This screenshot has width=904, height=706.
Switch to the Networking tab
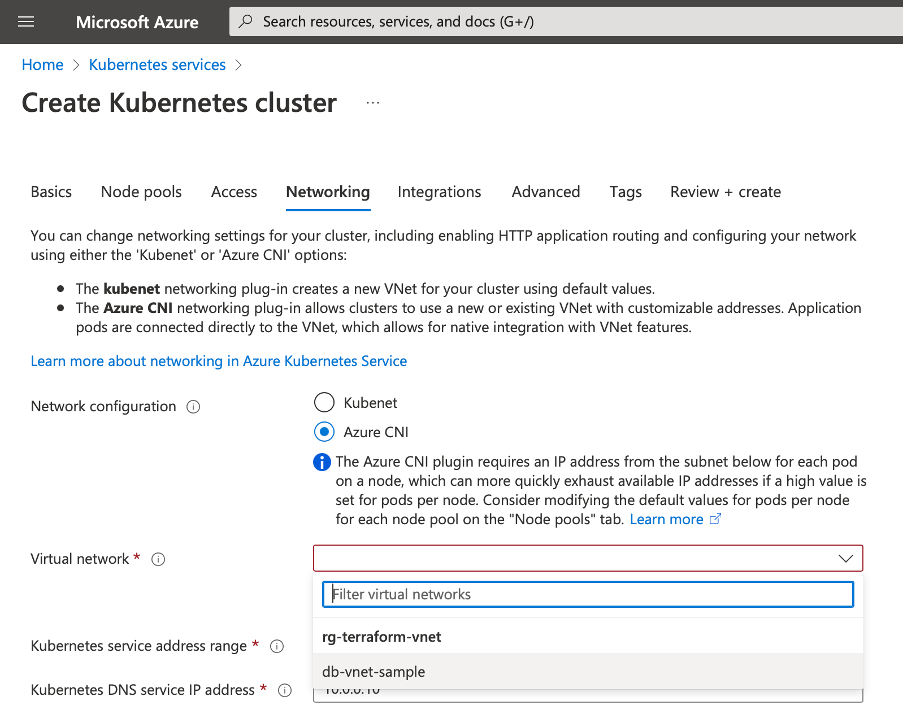coord(328,192)
